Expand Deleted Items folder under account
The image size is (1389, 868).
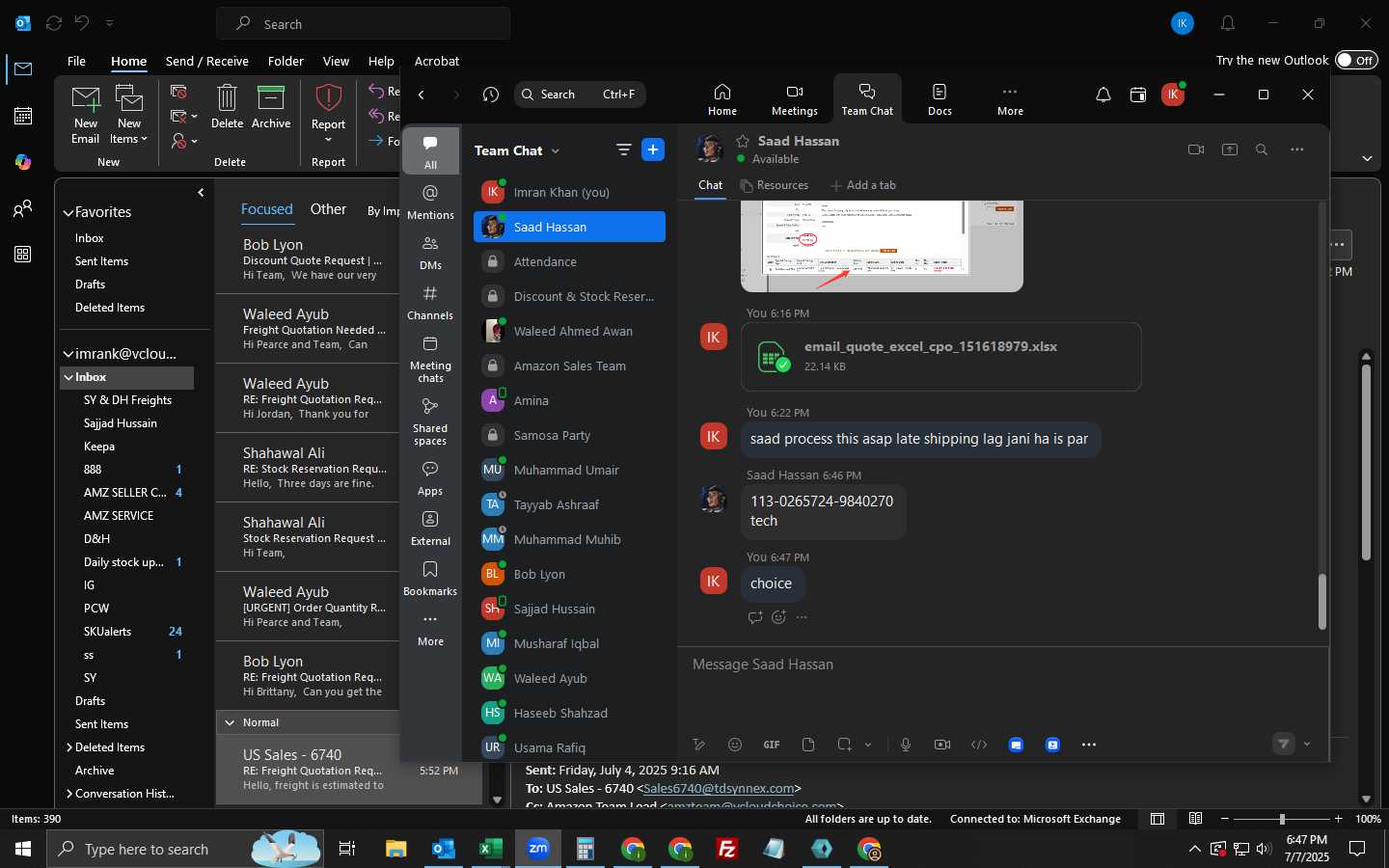coord(69,747)
